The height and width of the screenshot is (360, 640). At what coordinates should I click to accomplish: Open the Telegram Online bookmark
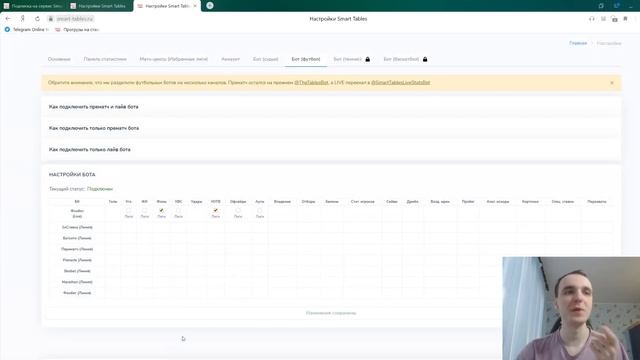(x=26, y=29)
